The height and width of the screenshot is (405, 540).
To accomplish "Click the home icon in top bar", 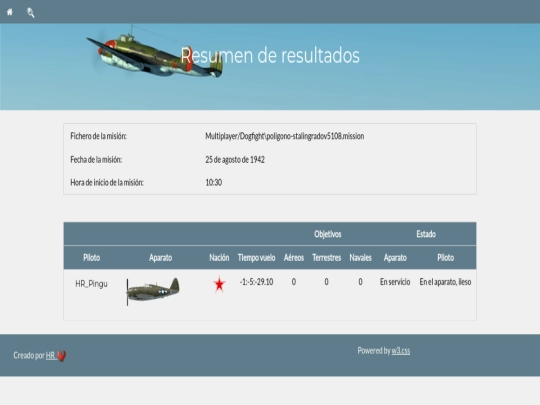I will [10, 12].
